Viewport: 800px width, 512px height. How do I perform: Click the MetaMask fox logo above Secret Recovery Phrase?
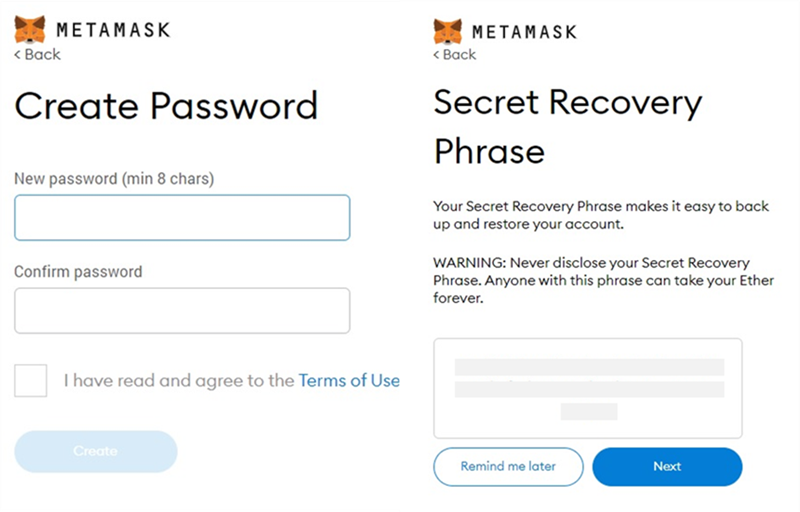(x=448, y=31)
